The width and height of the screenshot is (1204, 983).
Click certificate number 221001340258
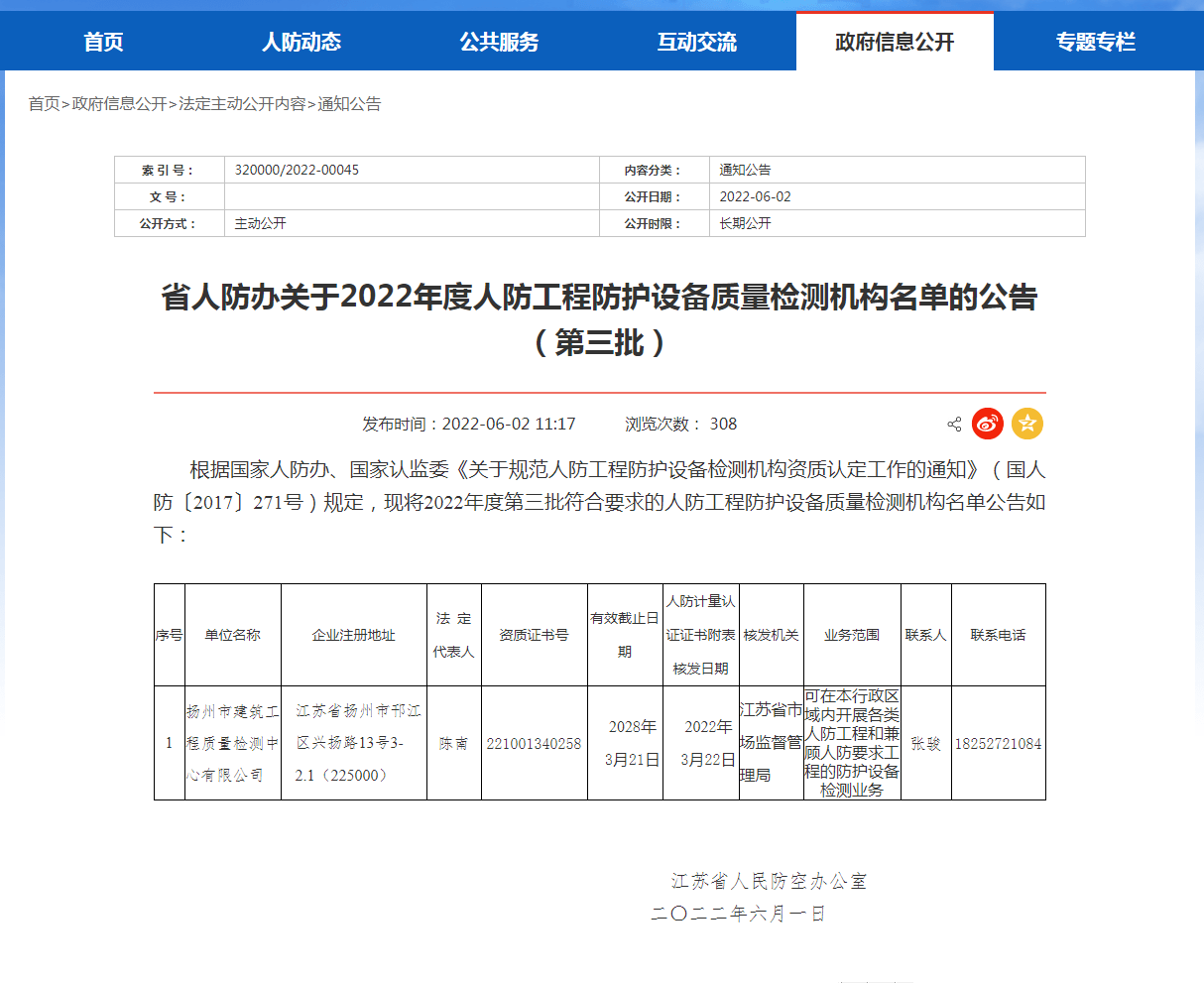[534, 743]
